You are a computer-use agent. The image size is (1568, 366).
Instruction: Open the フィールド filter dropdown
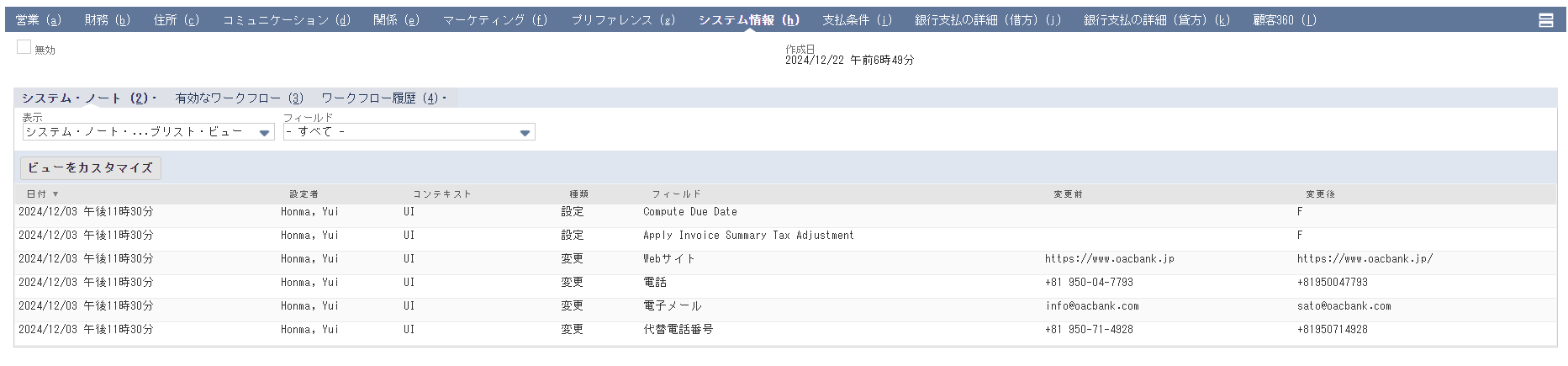(x=409, y=132)
